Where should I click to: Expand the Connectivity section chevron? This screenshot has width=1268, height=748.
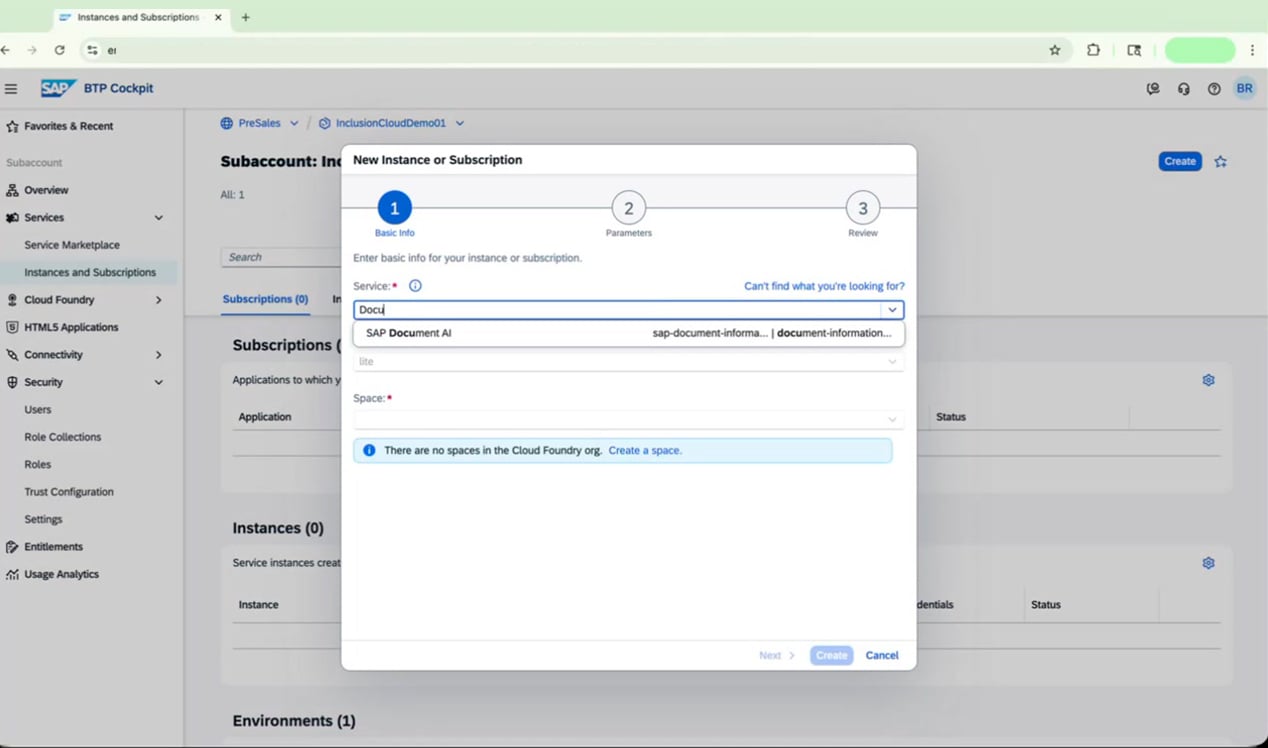coord(158,355)
